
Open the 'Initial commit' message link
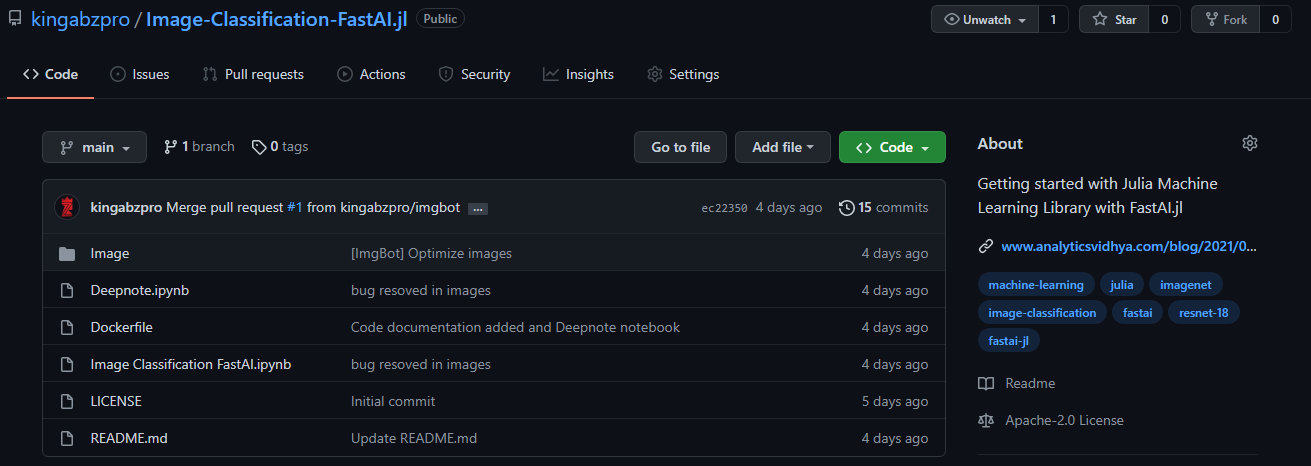[x=393, y=402]
